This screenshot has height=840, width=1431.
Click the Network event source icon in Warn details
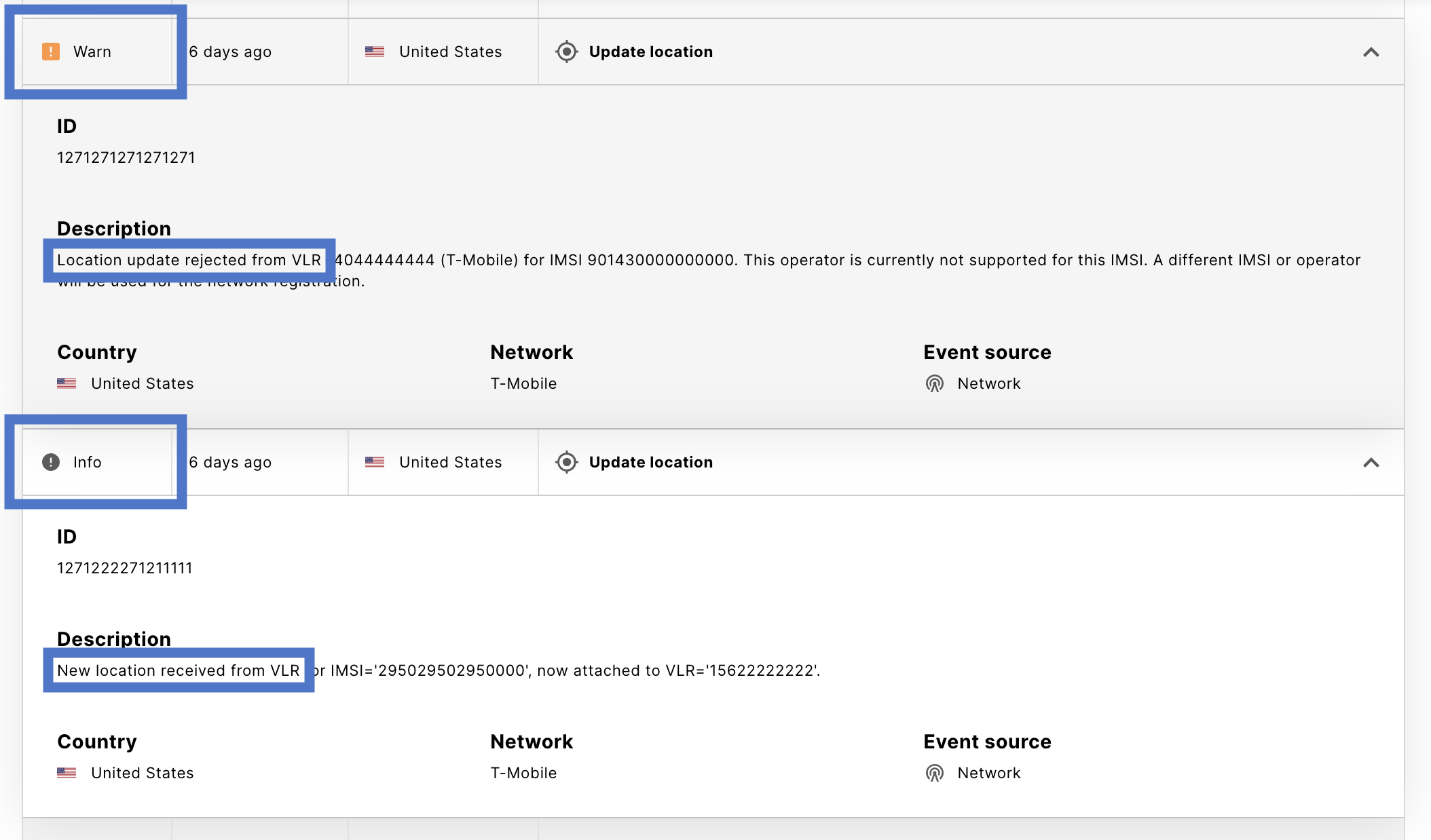(935, 383)
